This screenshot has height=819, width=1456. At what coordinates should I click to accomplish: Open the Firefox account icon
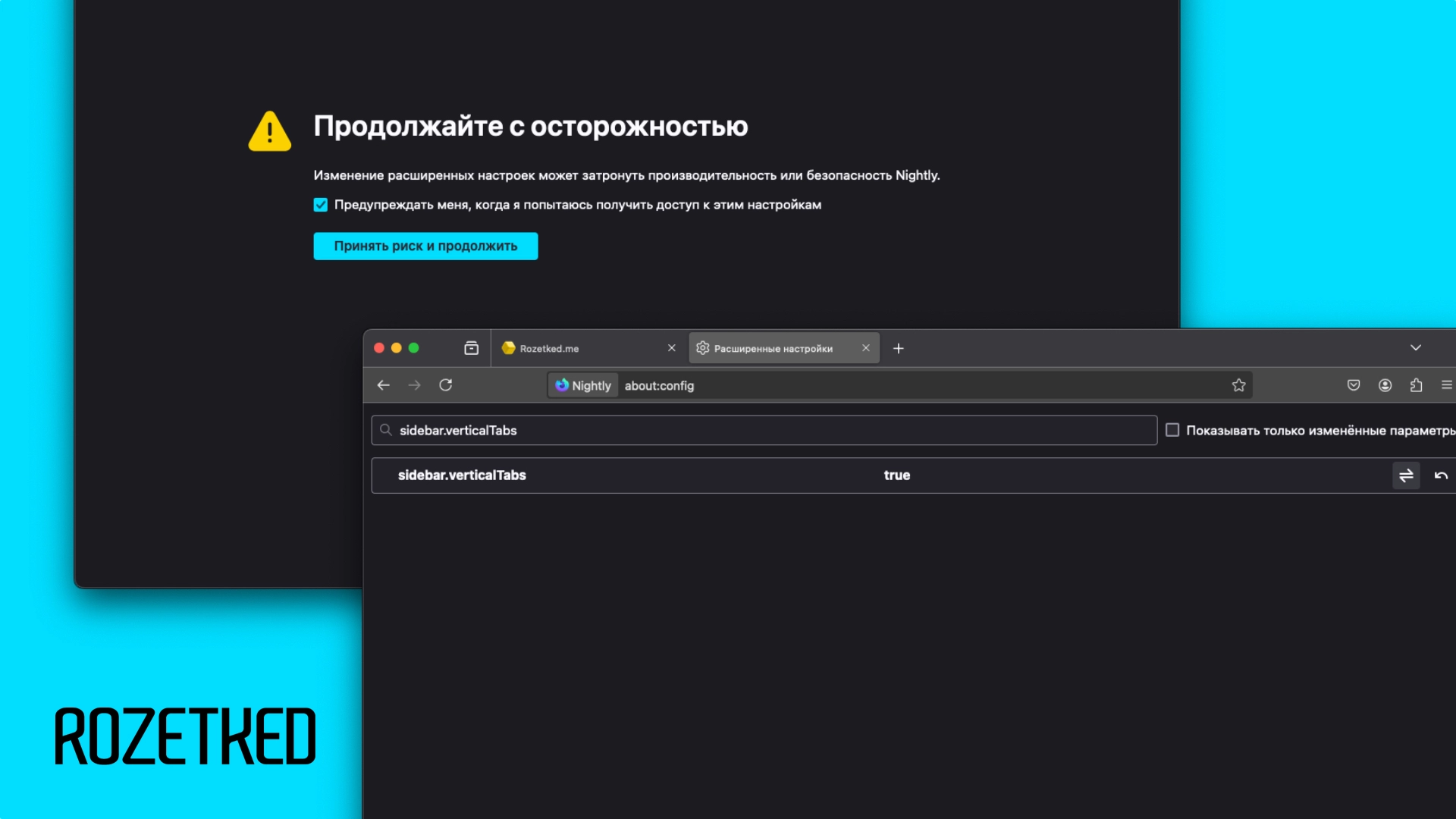pos(1385,385)
